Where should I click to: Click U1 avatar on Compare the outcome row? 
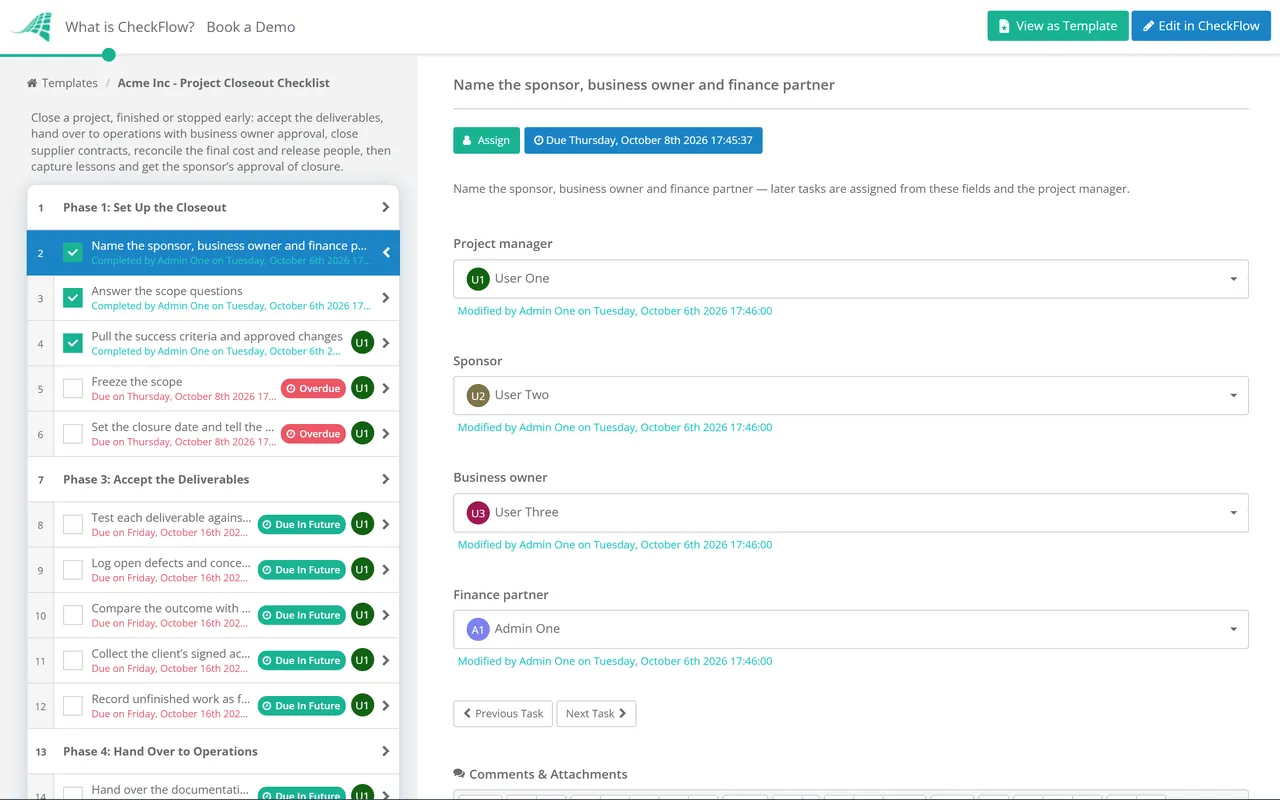[x=362, y=615]
